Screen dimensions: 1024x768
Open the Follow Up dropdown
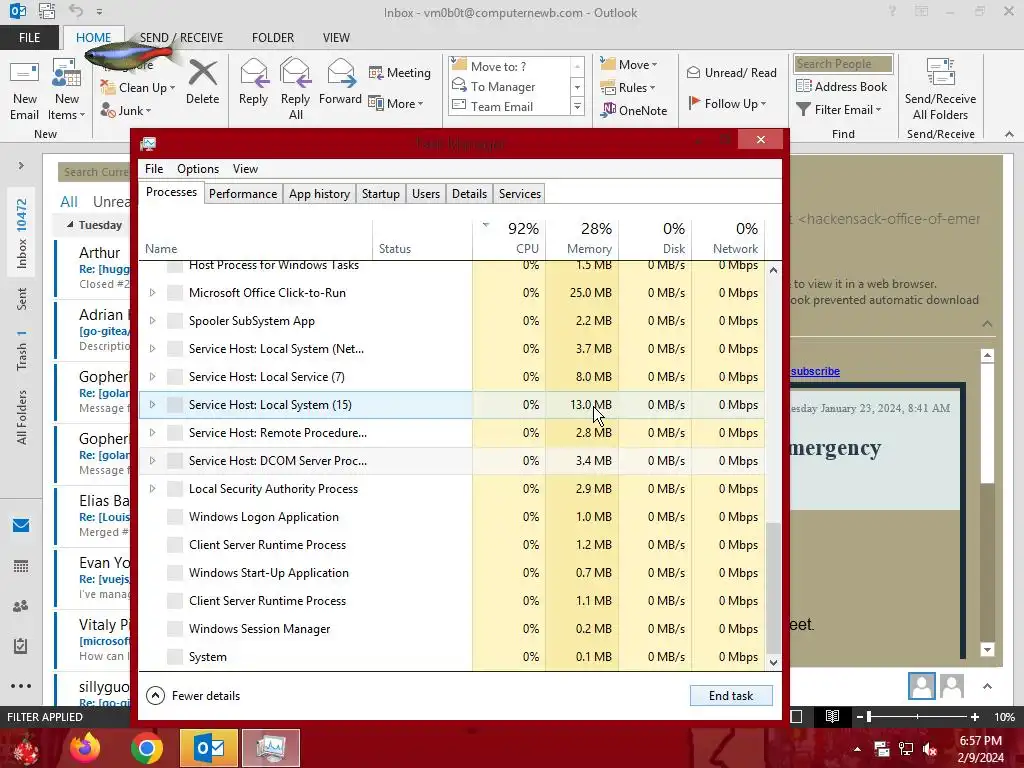click(x=727, y=103)
